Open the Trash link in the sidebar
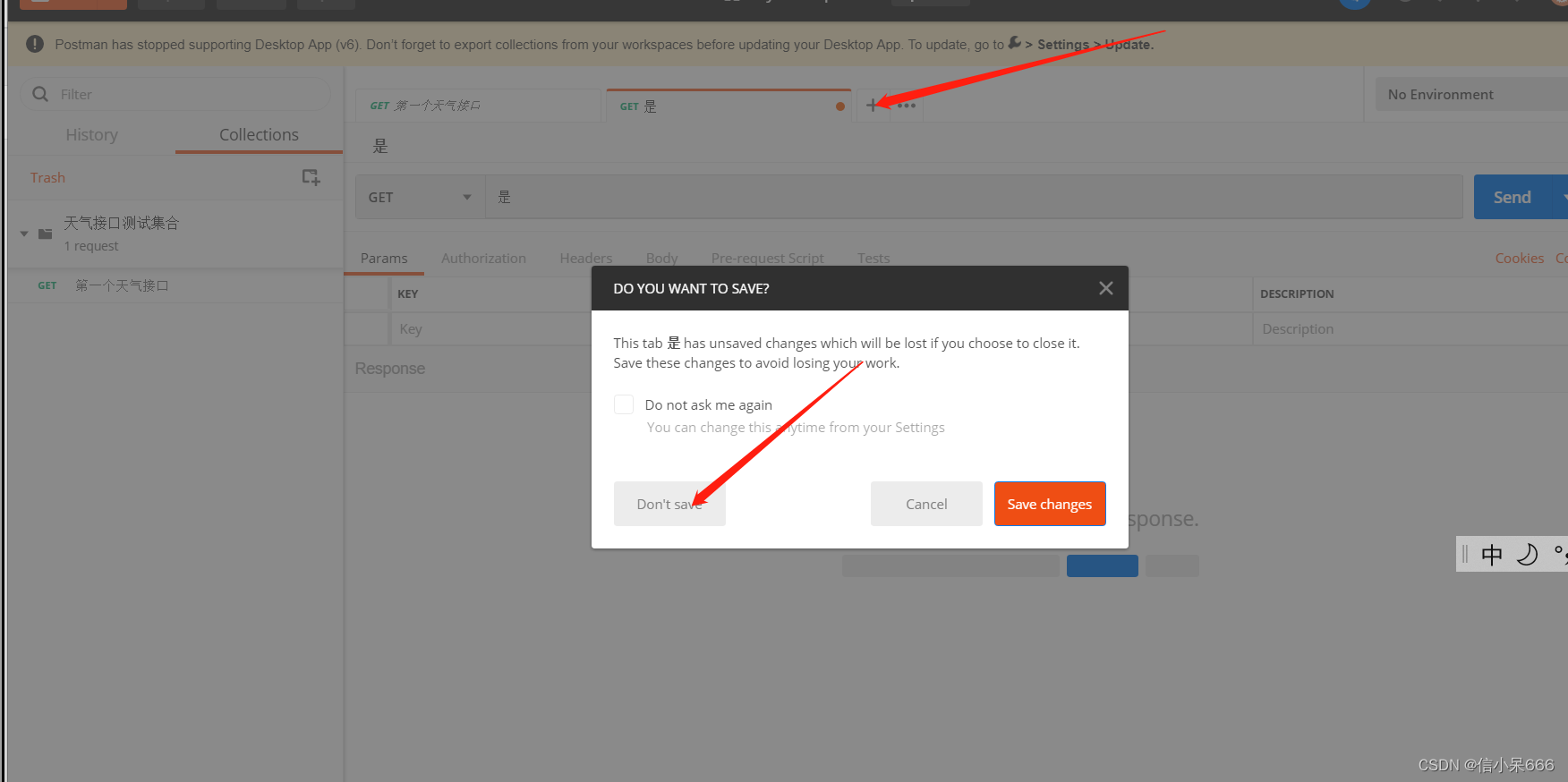Viewport: 1568px width, 782px height. (47, 177)
